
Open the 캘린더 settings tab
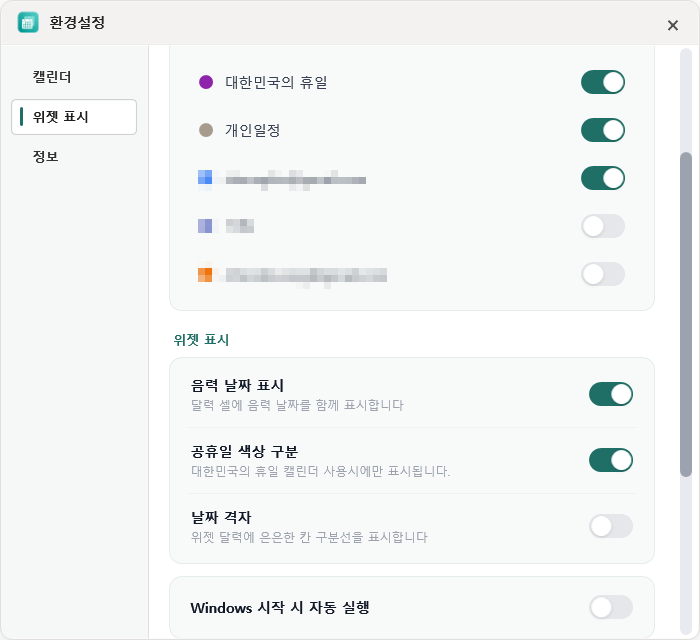tap(52, 77)
